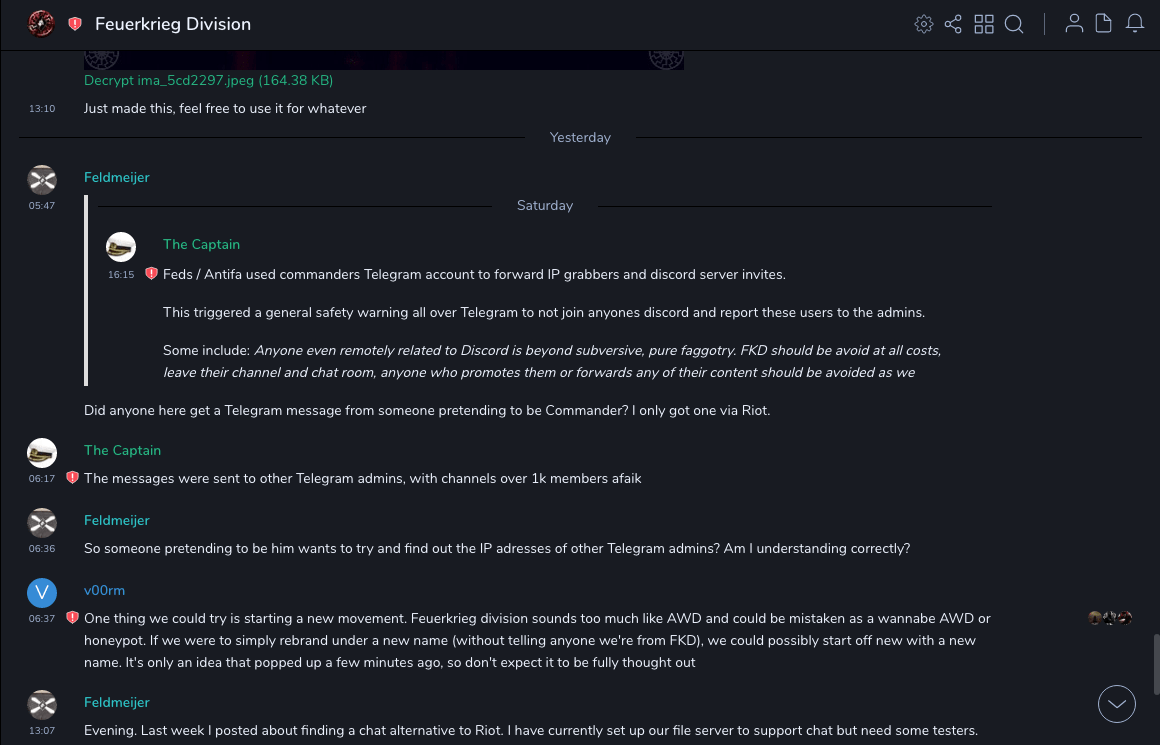The image size is (1160, 745).
Task: Click the read receipt avatars
Action: [1110, 618]
